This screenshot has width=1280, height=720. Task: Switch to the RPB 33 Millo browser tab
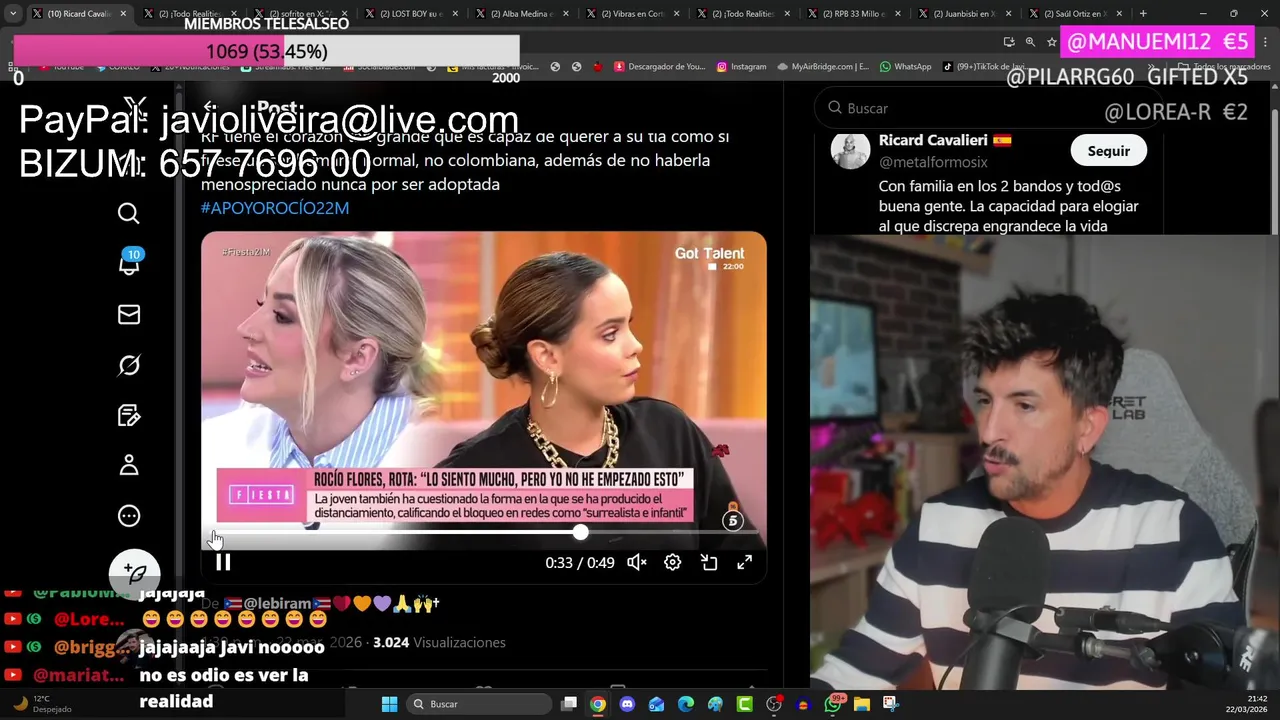[x=854, y=14]
